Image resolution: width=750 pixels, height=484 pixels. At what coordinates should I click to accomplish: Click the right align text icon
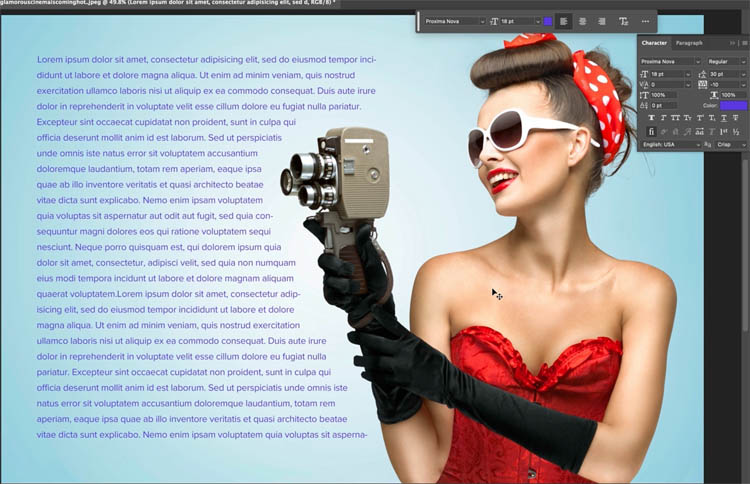pyautogui.click(x=601, y=21)
